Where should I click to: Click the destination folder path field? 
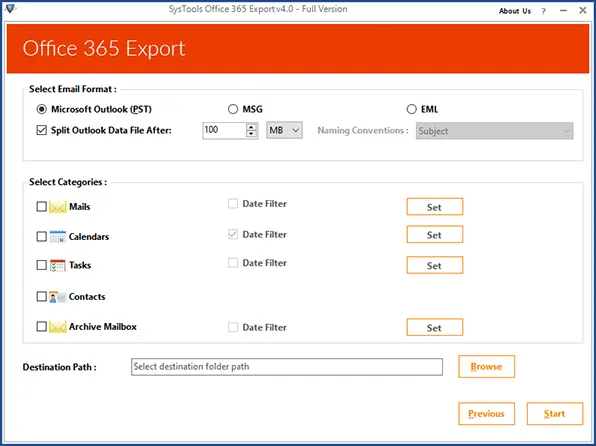click(x=287, y=367)
